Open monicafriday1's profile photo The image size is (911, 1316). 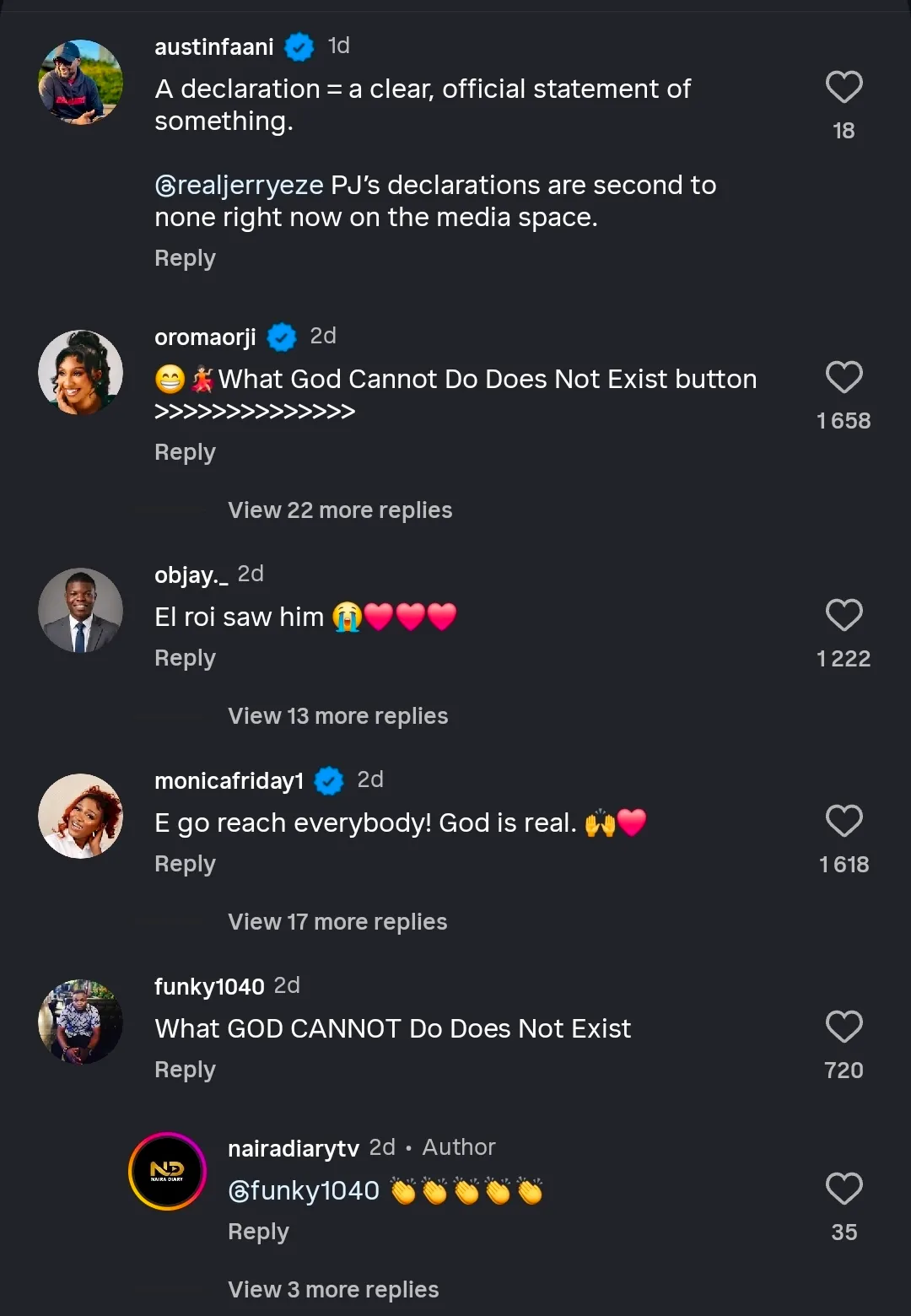point(81,816)
